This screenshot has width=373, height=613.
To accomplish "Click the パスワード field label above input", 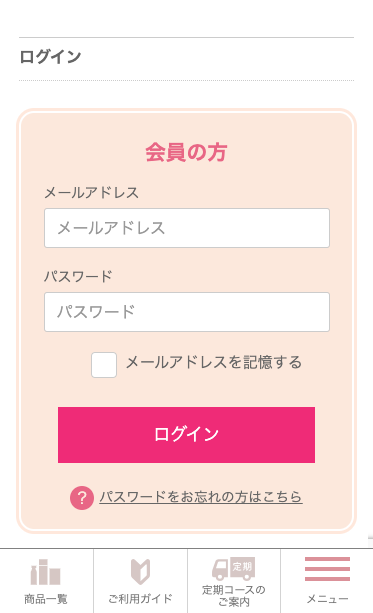I will 78,276.
